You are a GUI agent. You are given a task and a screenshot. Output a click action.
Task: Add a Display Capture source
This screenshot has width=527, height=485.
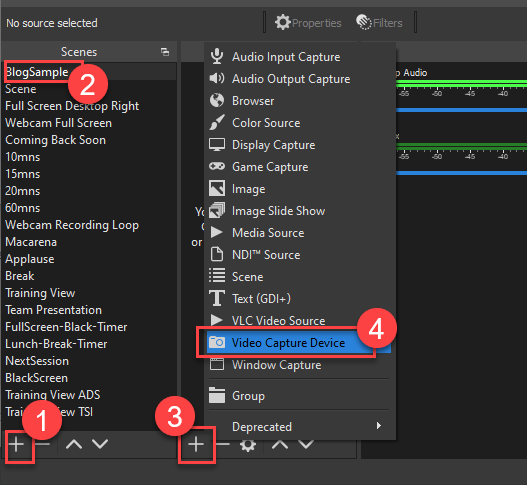coord(299,145)
